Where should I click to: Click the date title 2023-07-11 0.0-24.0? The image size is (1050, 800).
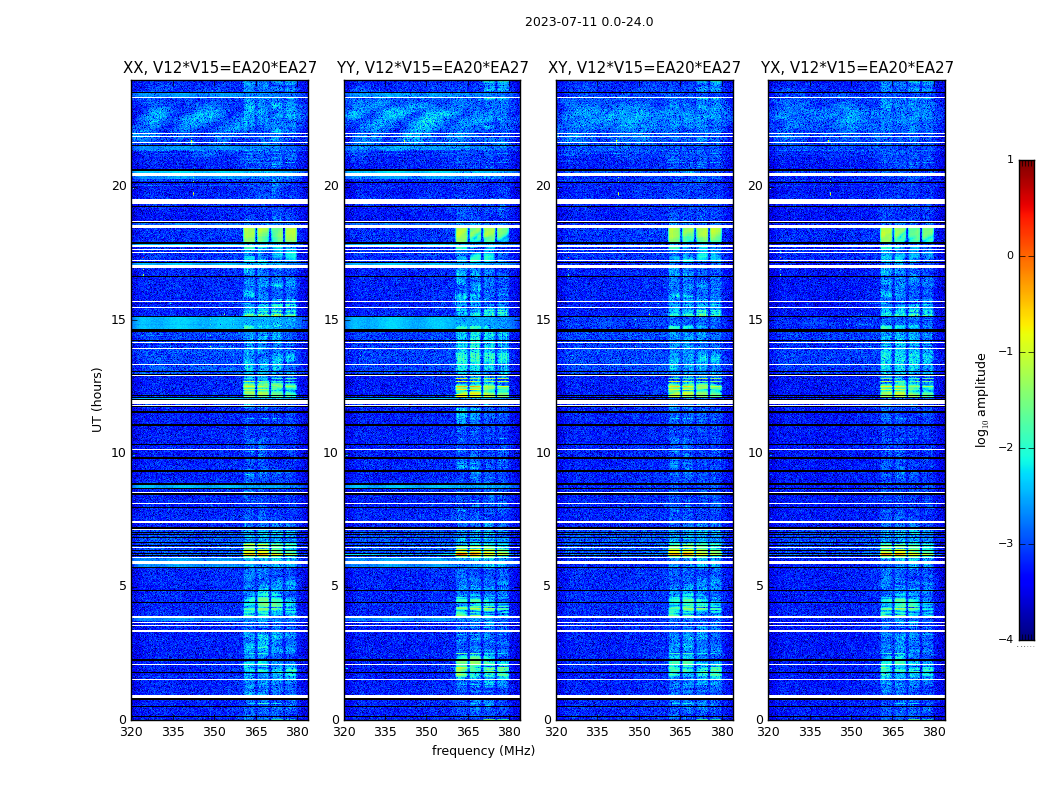pos(589,22)
